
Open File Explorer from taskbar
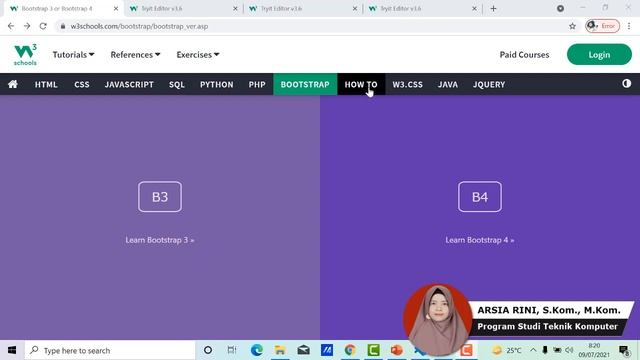pos(280,350)
